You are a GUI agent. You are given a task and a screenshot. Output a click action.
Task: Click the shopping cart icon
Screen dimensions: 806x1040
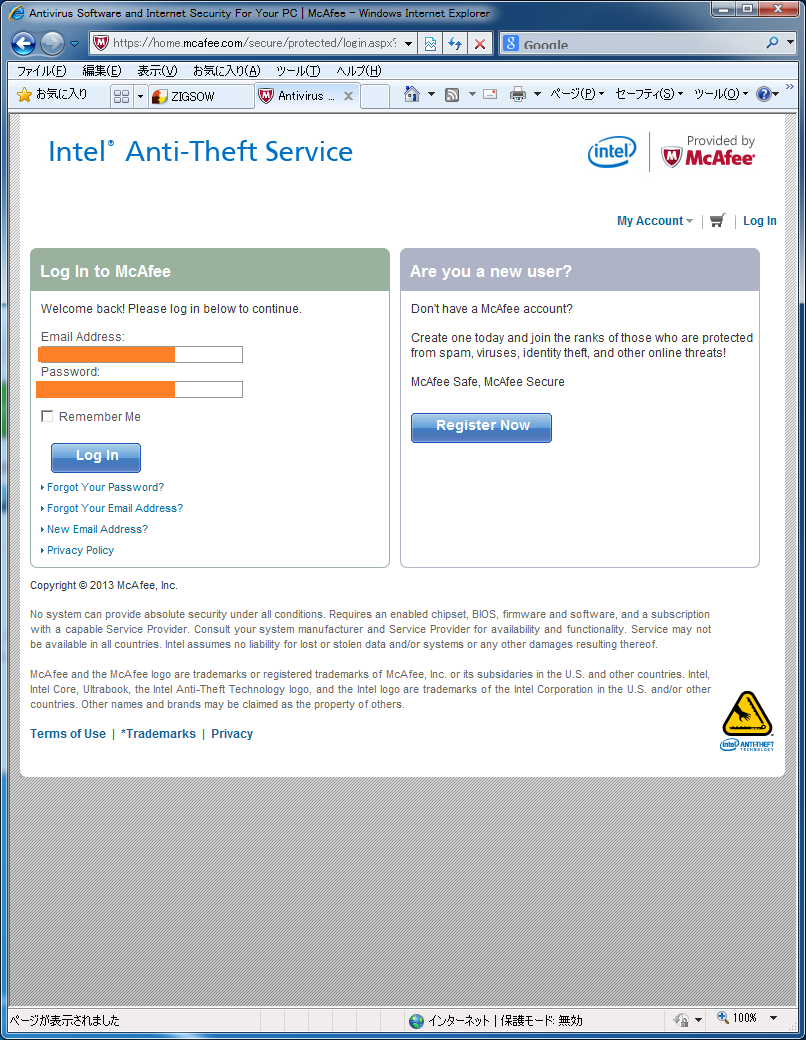click(717, 221)
